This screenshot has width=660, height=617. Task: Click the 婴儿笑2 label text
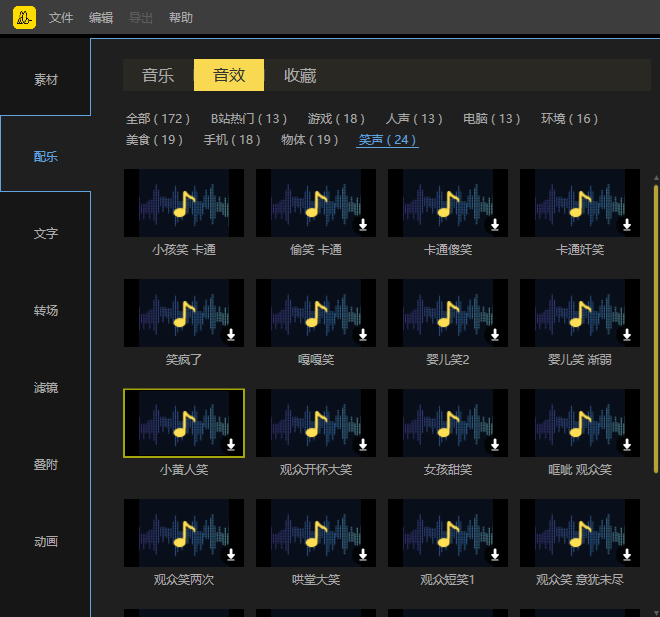448,360
